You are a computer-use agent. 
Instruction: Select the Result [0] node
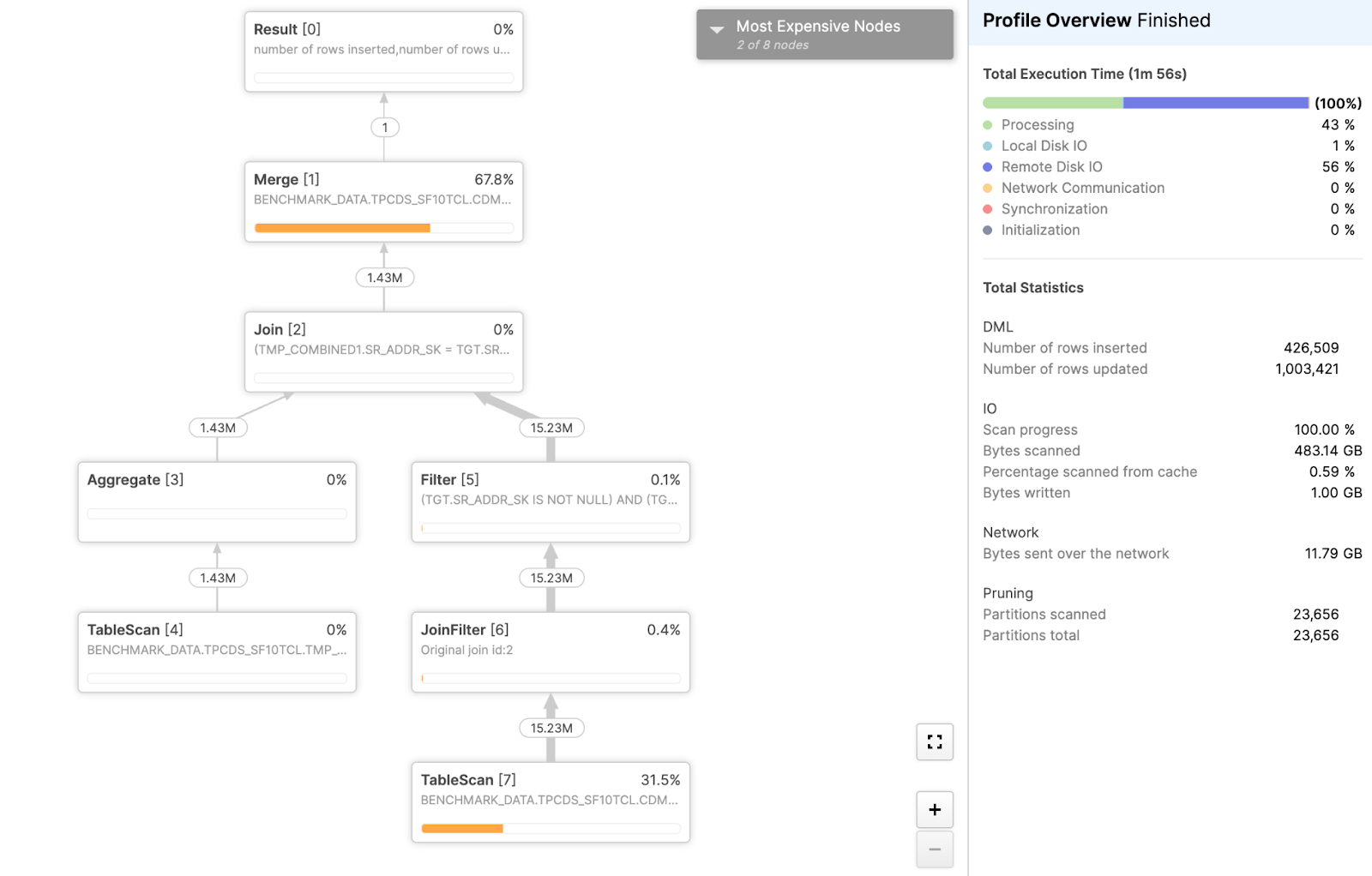(x=383, y=51)
